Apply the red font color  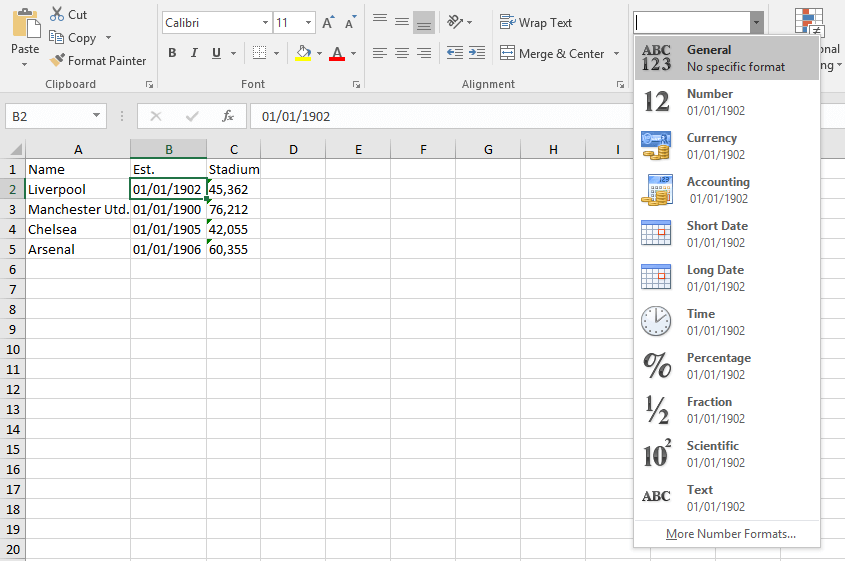[x=337, y=53]
